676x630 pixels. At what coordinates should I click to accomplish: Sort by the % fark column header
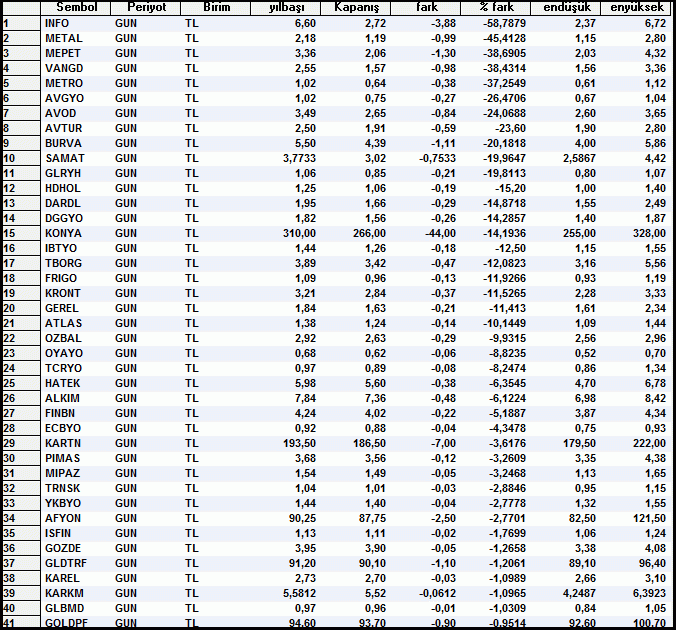496,8
